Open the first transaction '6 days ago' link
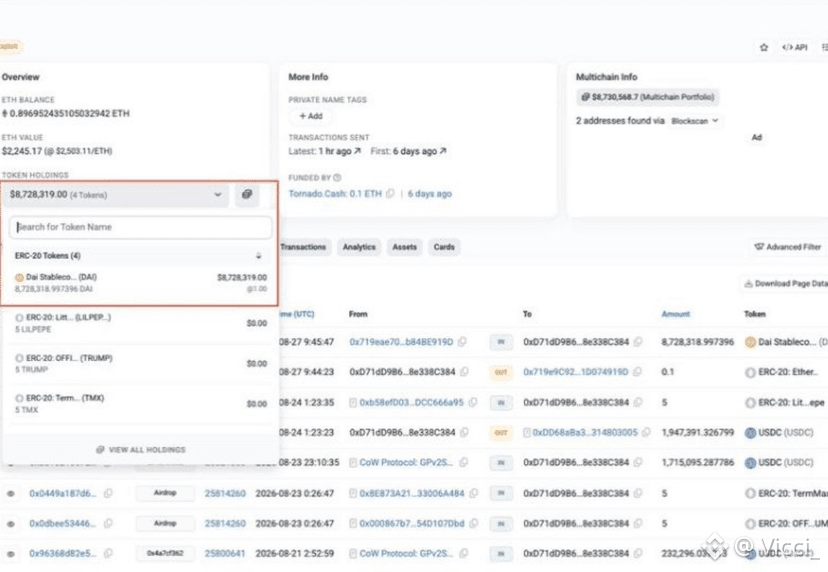The width and height of the screenshot is (828, 572). pos(419,152)
